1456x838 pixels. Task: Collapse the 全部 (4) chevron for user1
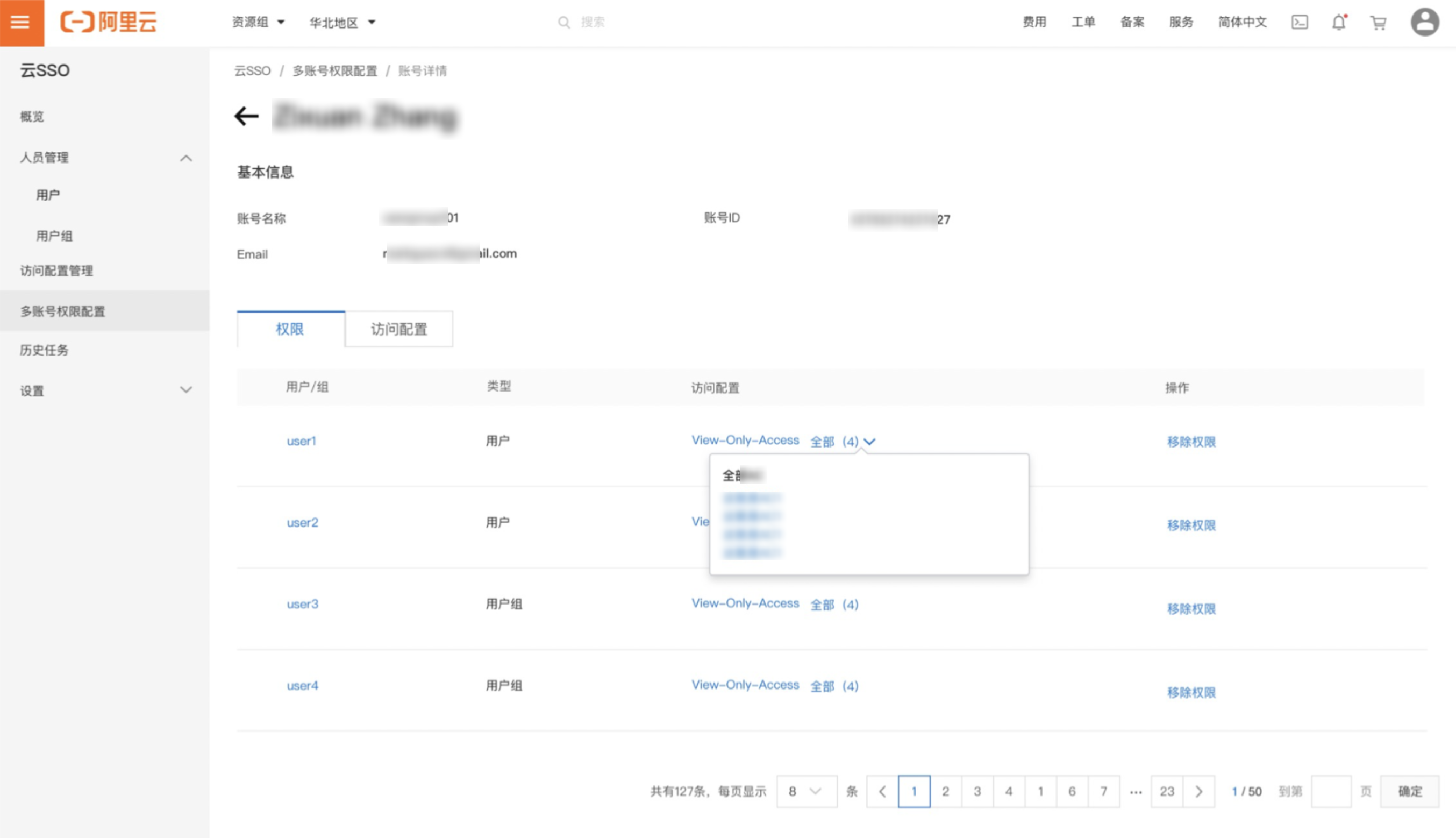pyautogui.click(x=869, y=442)
